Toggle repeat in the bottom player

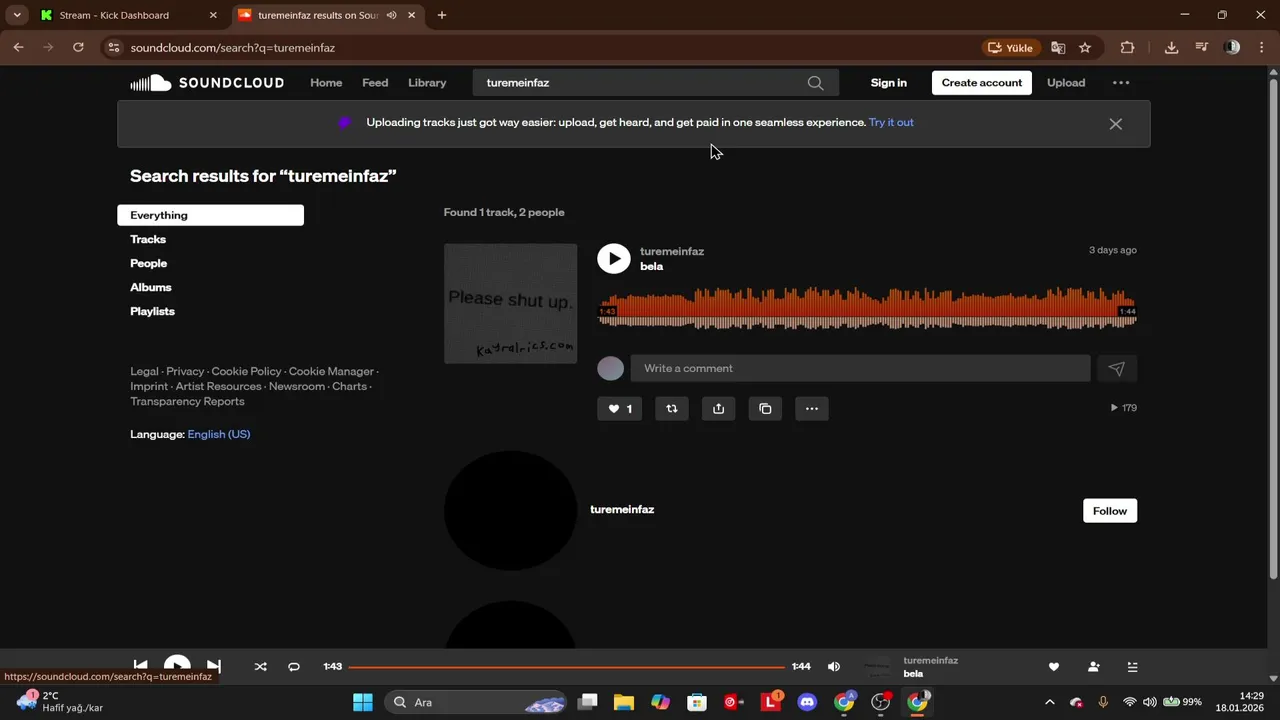[x=294, y=667]
